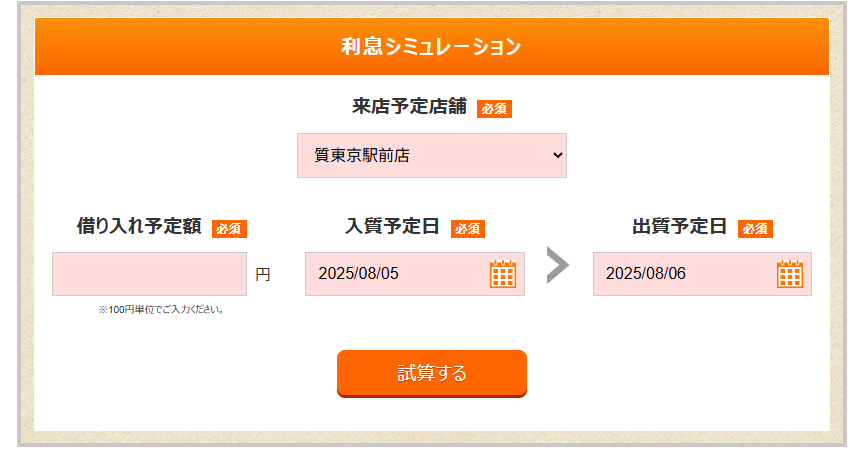Click the 借り入れ予定額 label
The width and height of the screenshot is (866, 449).
[139, 226]
